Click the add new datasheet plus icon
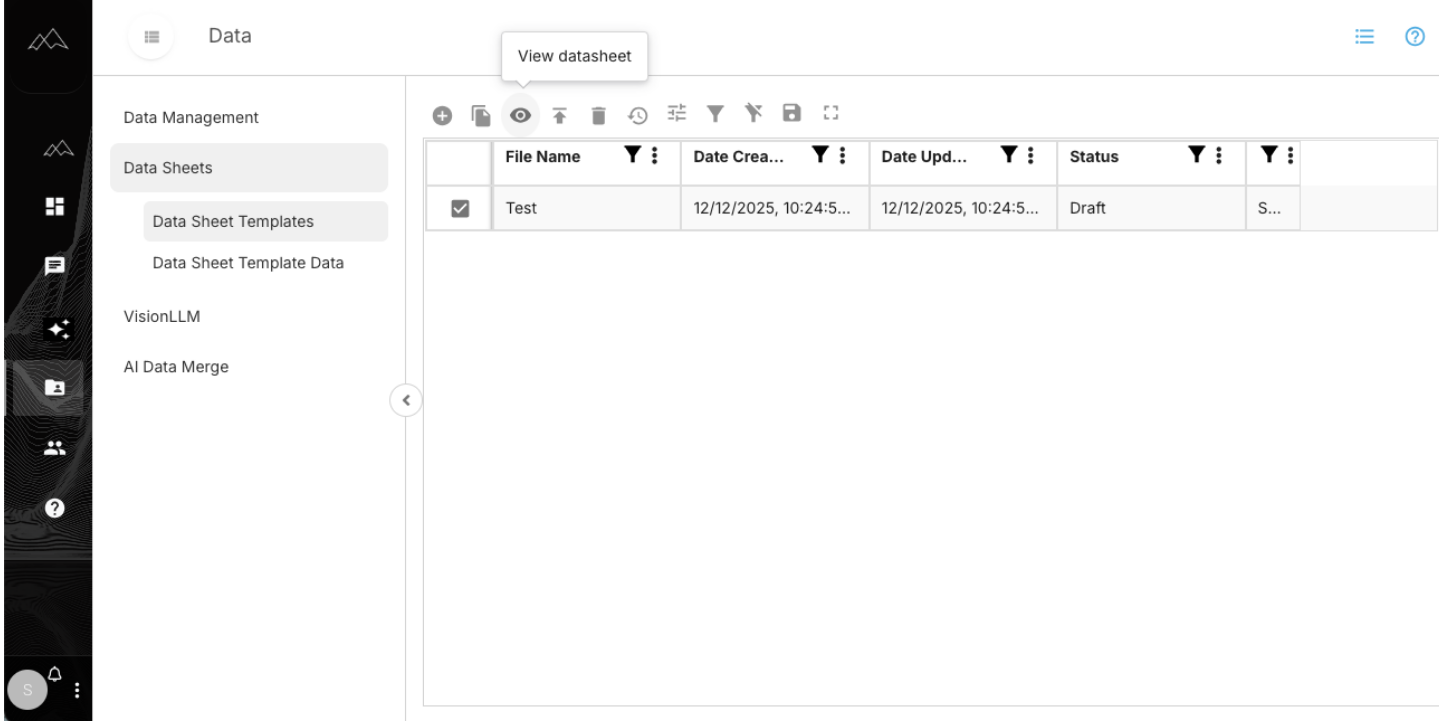Image resolution: width=1439 pixels, height=721 pixels. point(443,114)
